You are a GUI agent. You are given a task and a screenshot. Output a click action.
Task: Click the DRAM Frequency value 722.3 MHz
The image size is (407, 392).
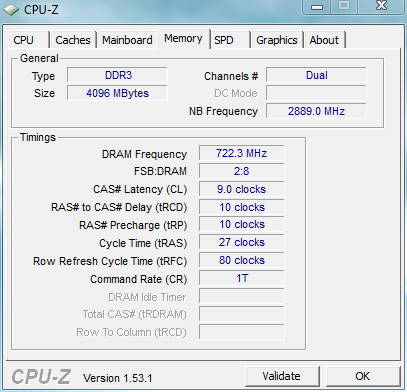(x=242, y=153)
